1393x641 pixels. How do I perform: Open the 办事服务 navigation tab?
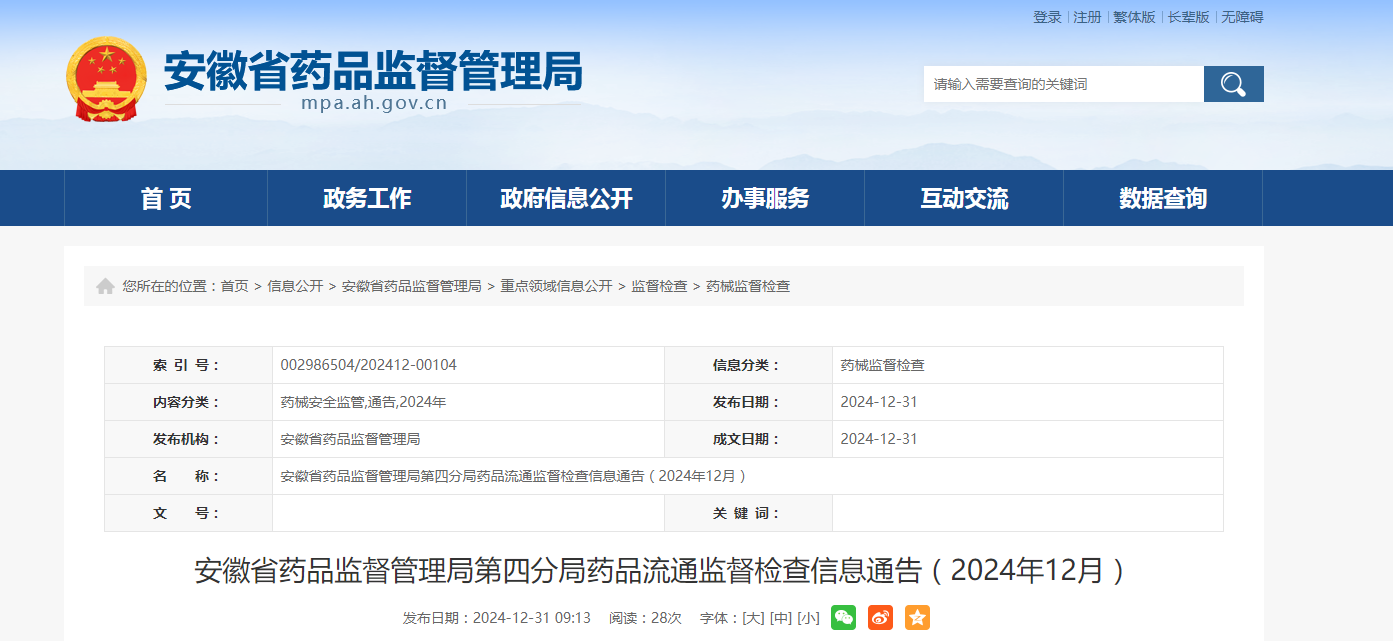pyautogui.click(x=765, y=198)
